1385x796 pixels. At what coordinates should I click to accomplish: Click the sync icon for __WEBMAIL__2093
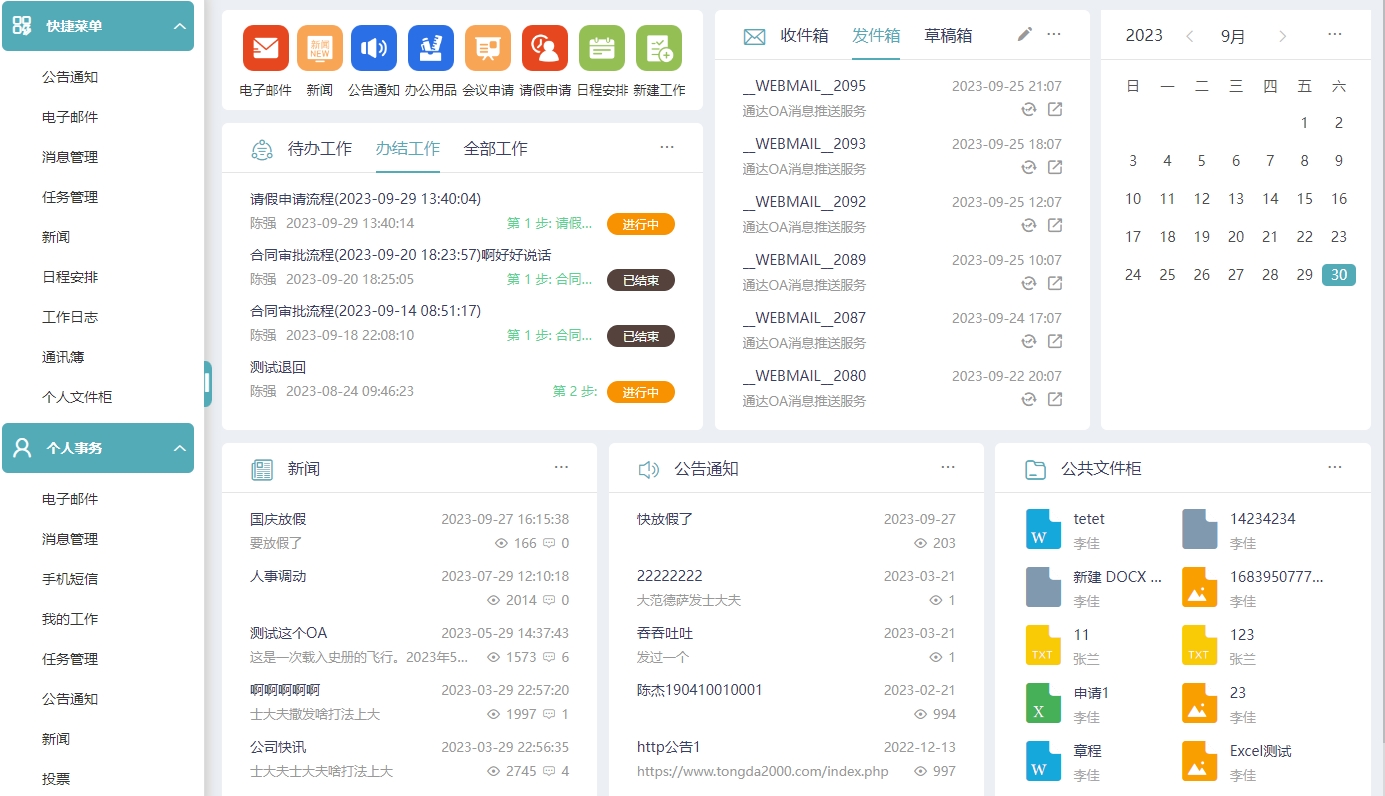[x=1028, y=168]
